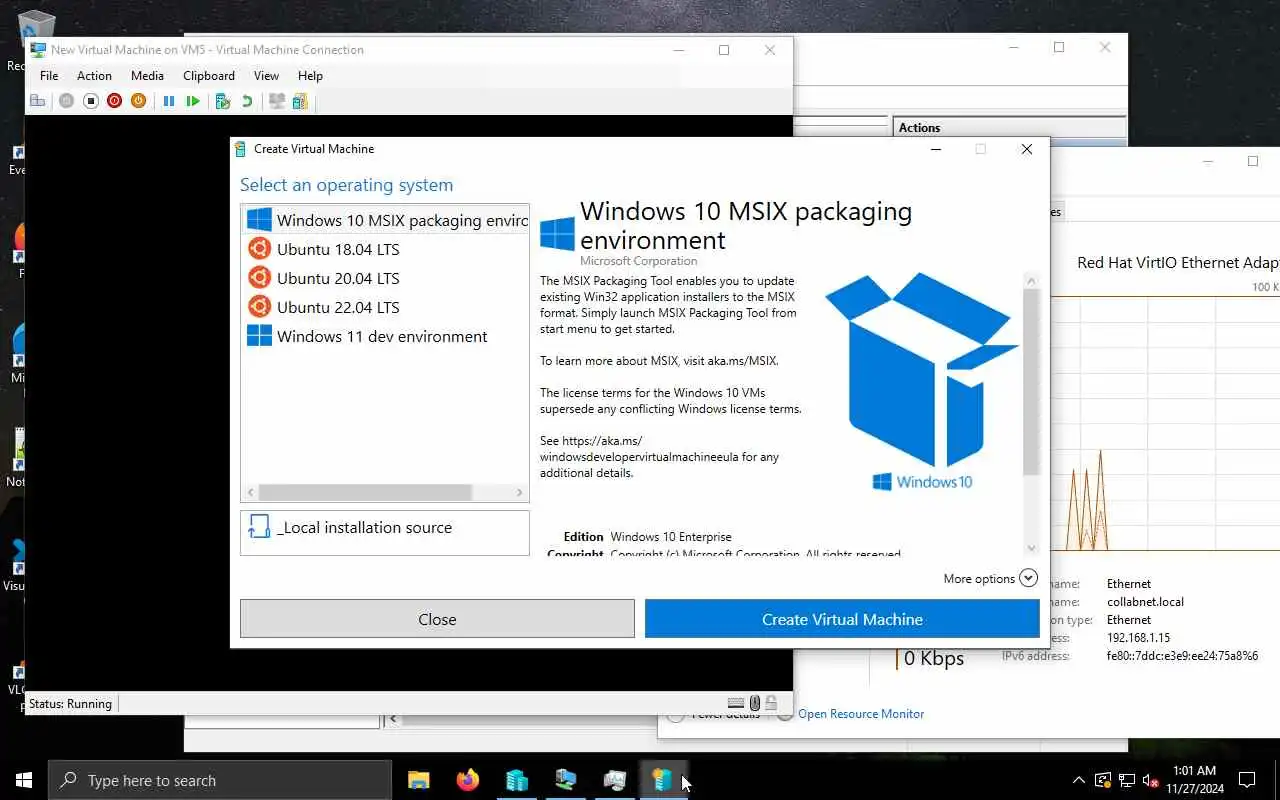Click the Turn Off (black square) toolbar icon

(x=90, y=101)
